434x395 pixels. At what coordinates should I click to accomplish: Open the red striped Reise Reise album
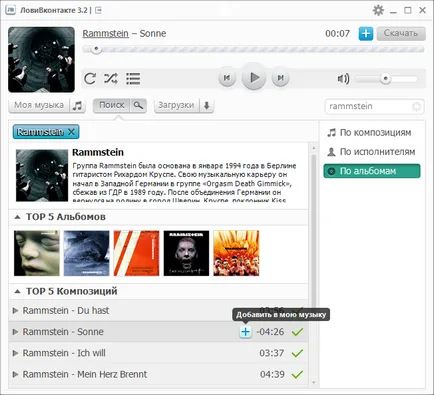pos(136,253)
